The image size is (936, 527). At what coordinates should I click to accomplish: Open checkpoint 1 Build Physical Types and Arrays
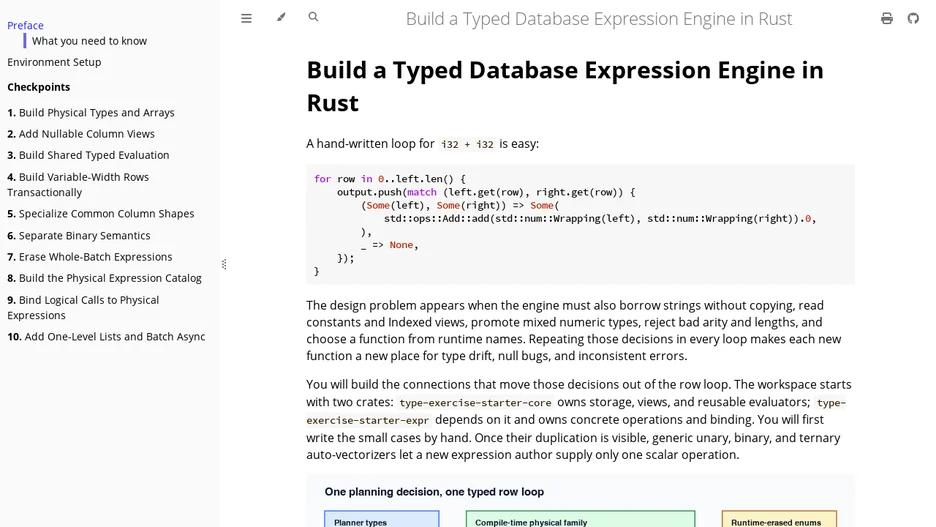tap(91, 112)
